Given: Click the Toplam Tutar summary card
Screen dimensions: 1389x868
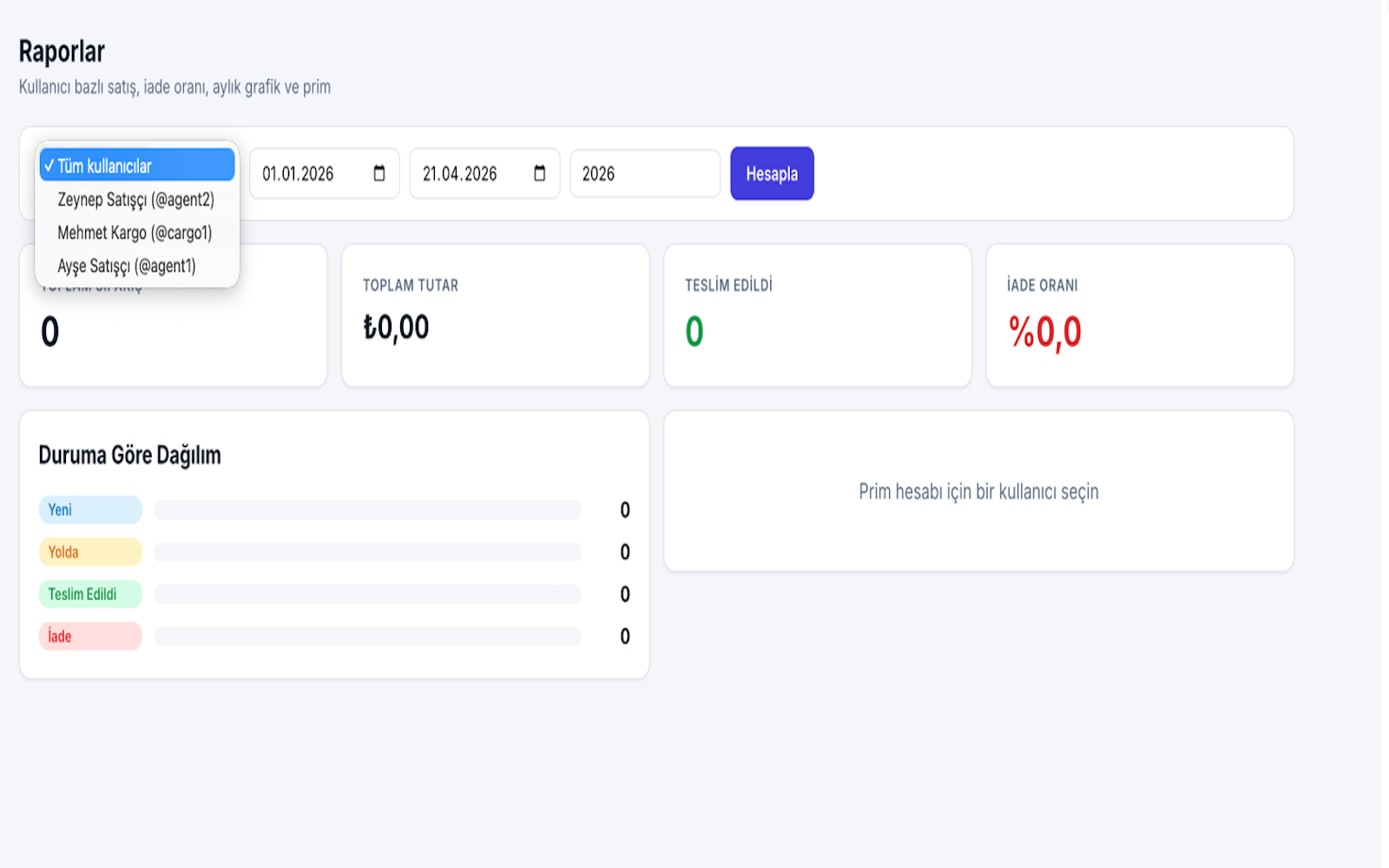Looking at the screenshot, I should click(495, 315).
